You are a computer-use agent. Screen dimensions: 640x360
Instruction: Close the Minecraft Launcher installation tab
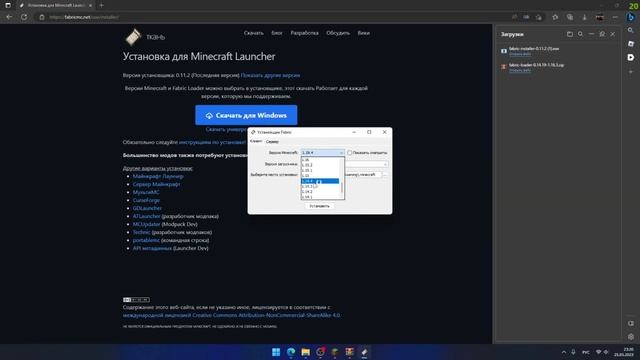click(90, 5)
